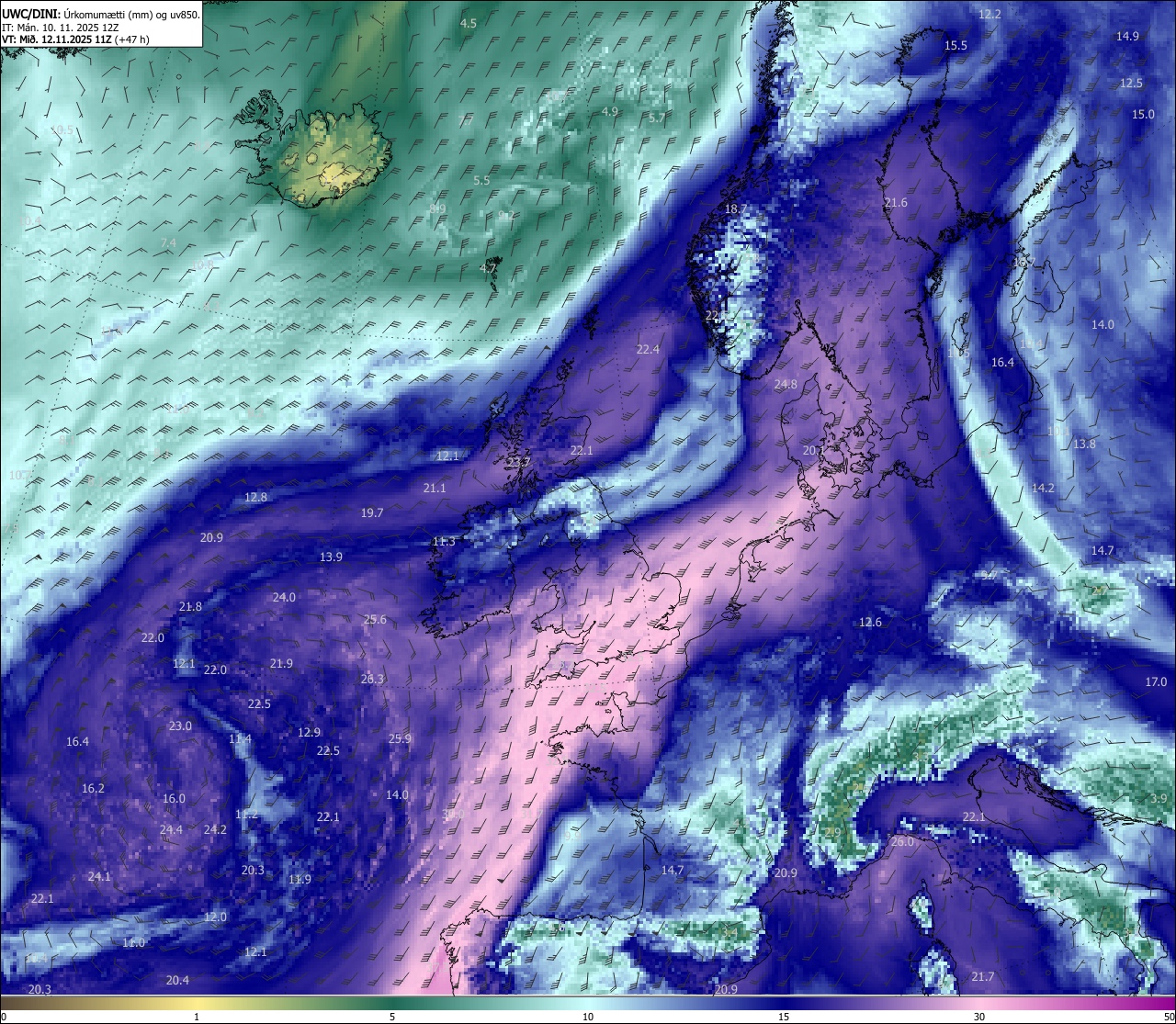Click the map value '16.0'
The image size is (1176, 1024).
174,798
